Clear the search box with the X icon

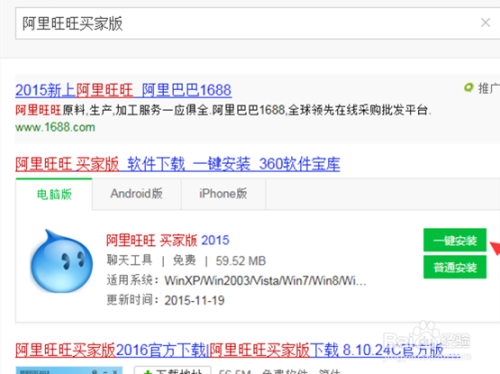485,23
